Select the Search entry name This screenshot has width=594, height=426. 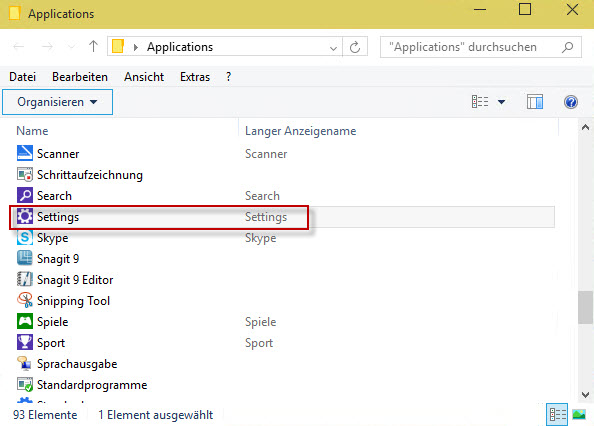54,196
